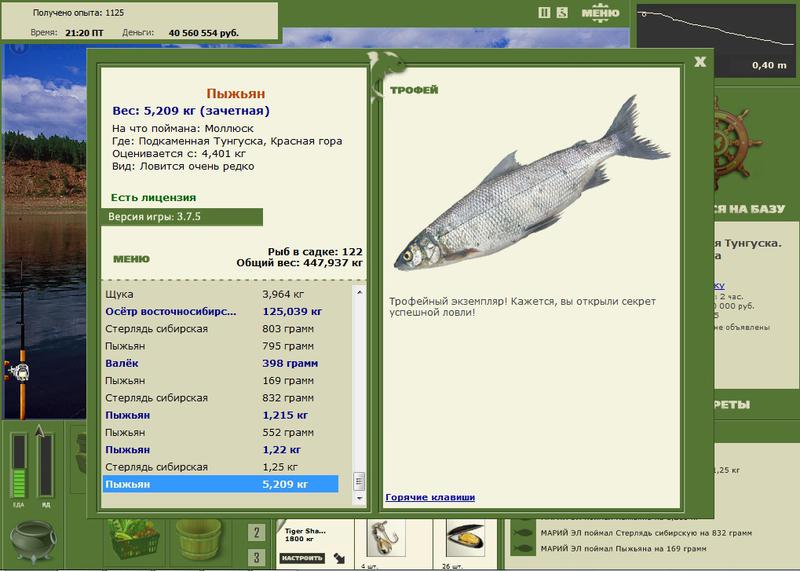
Task: Close the trophy fish dialog
Action: coord(700,62)
